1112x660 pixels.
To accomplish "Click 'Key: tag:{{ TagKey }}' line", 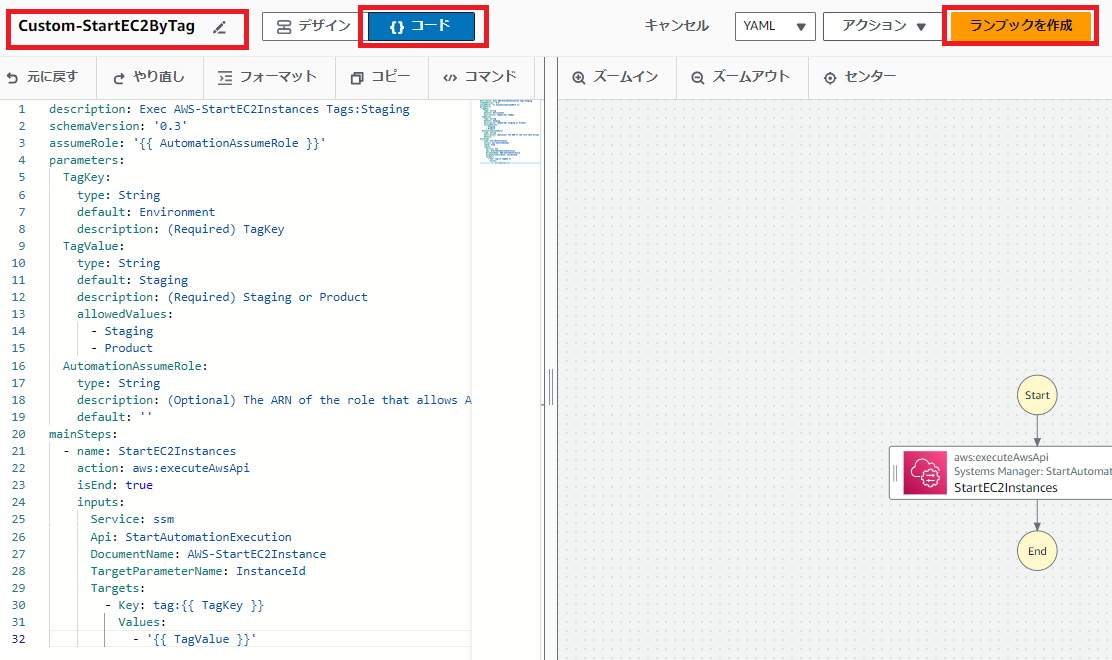I will click(x=184, y=605).
